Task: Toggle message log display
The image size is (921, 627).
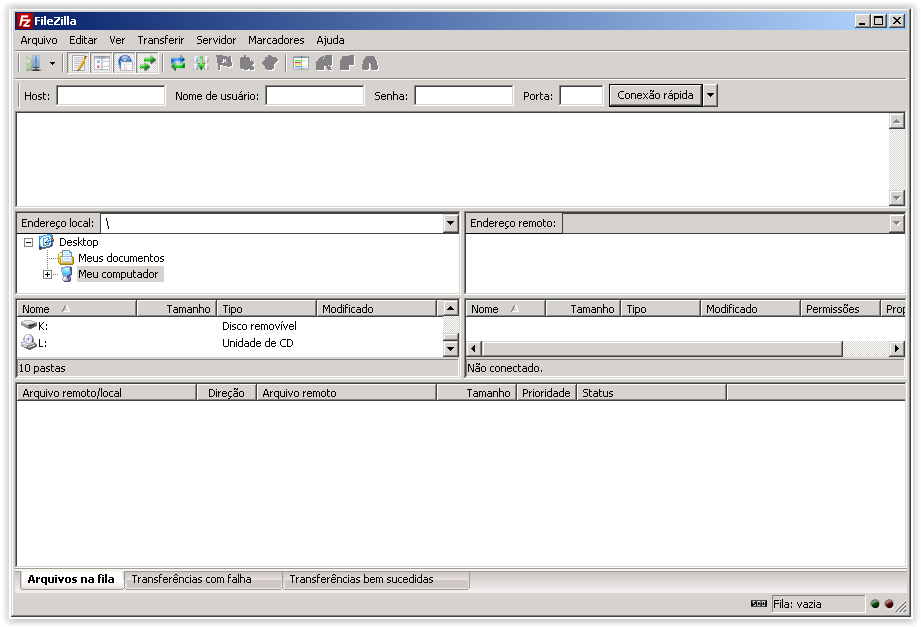Action: [79, 63]
